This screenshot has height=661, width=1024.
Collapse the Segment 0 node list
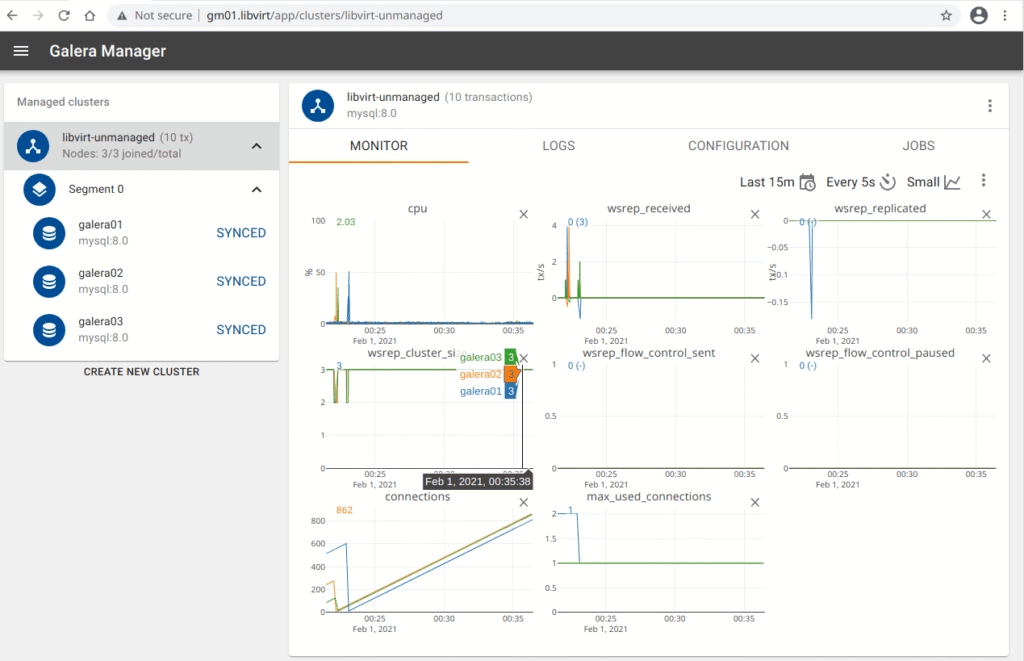(x=256, y=189)
